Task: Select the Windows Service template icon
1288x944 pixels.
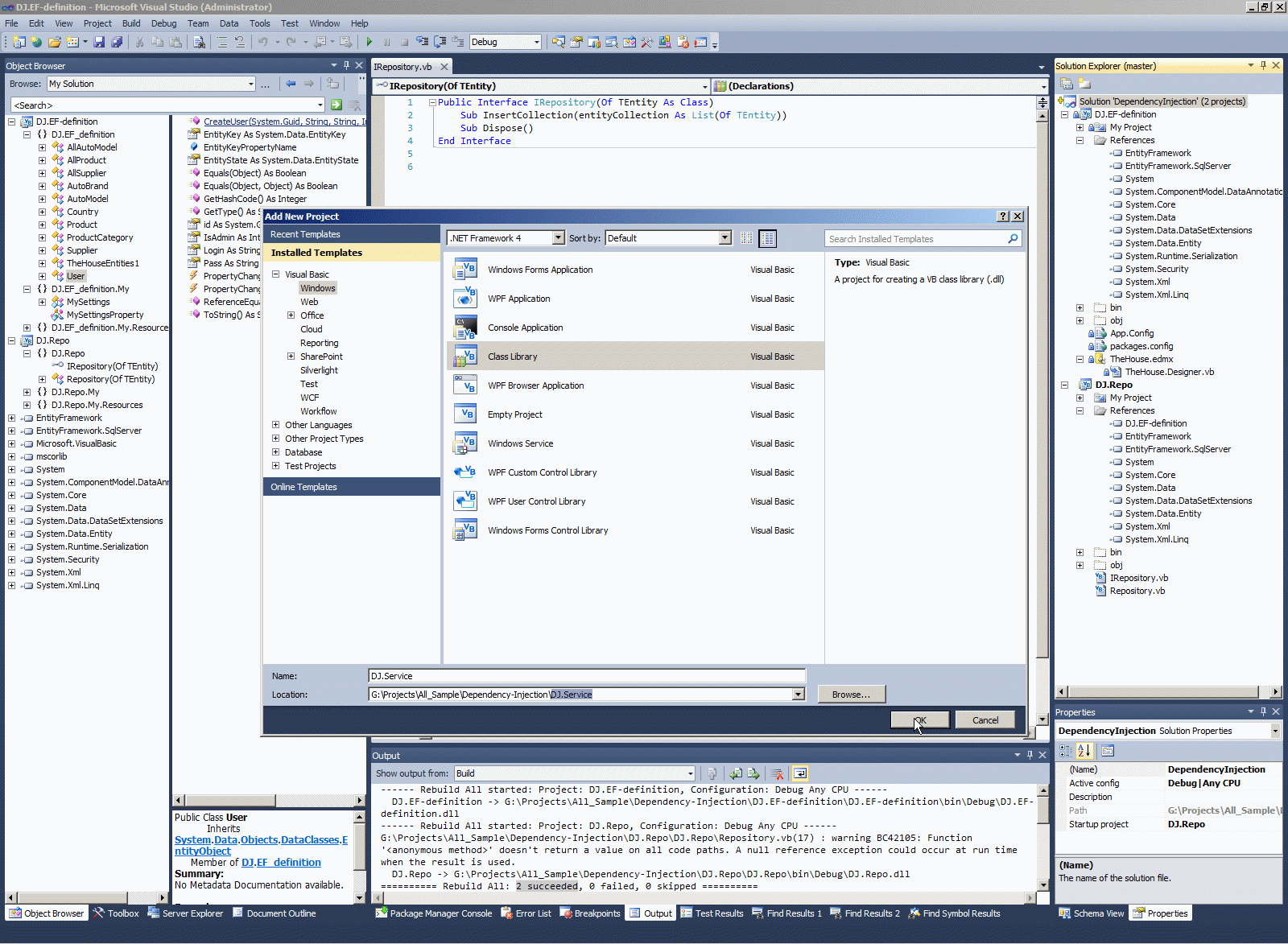Action: pyautogui.click(x=465, y=443)
